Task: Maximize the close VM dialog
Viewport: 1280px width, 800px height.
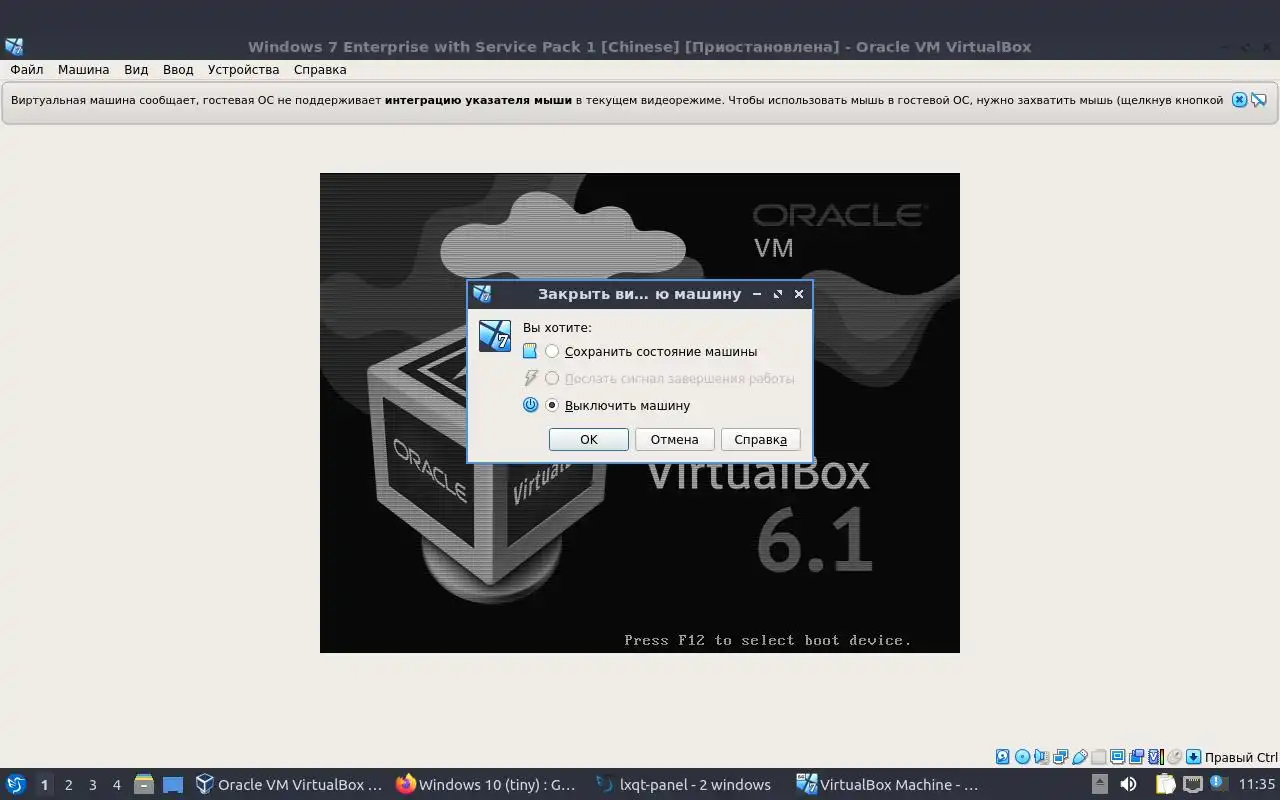Action: [778, 294]
